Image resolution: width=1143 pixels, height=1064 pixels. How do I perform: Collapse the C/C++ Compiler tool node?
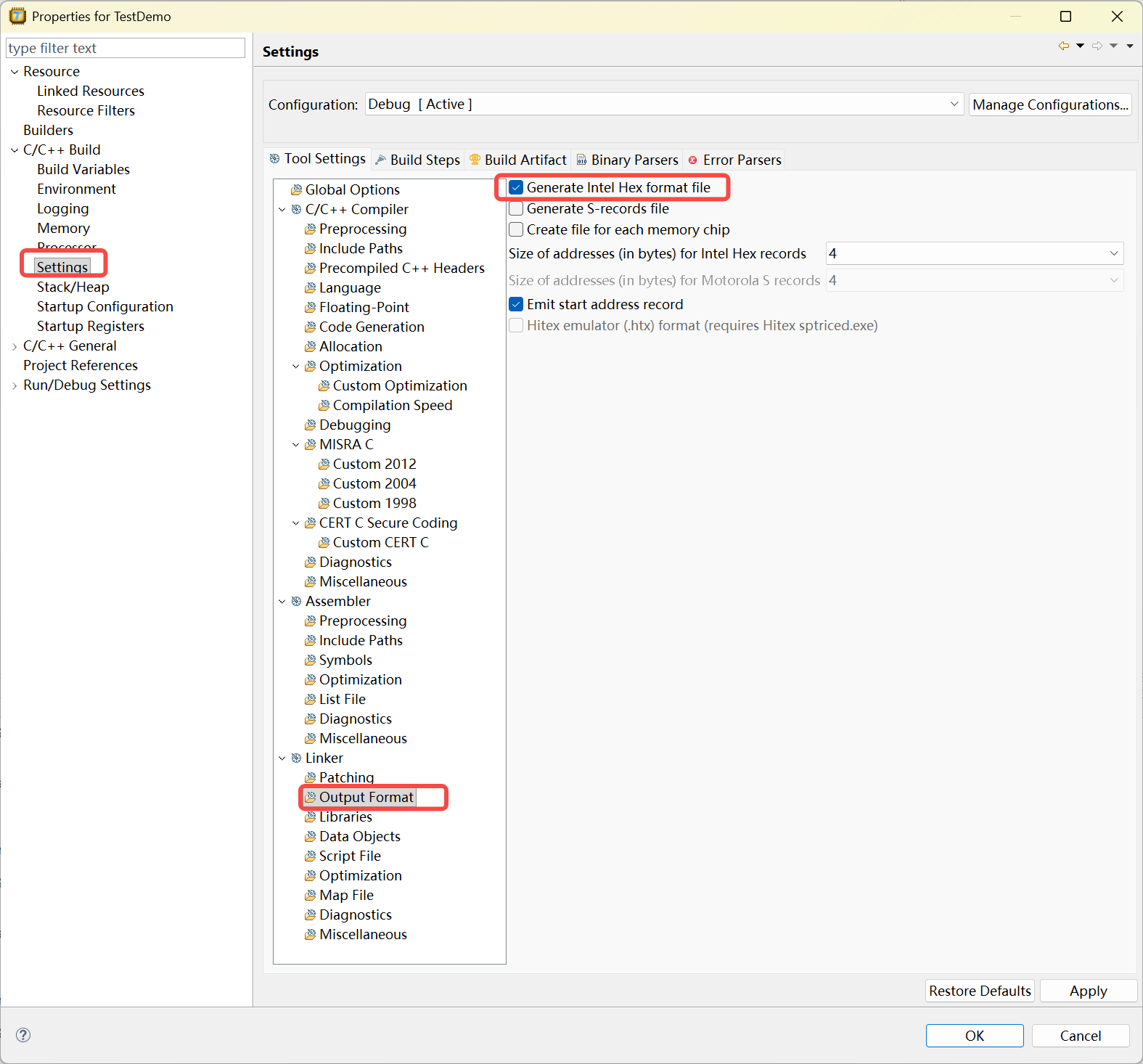(282, 210)
